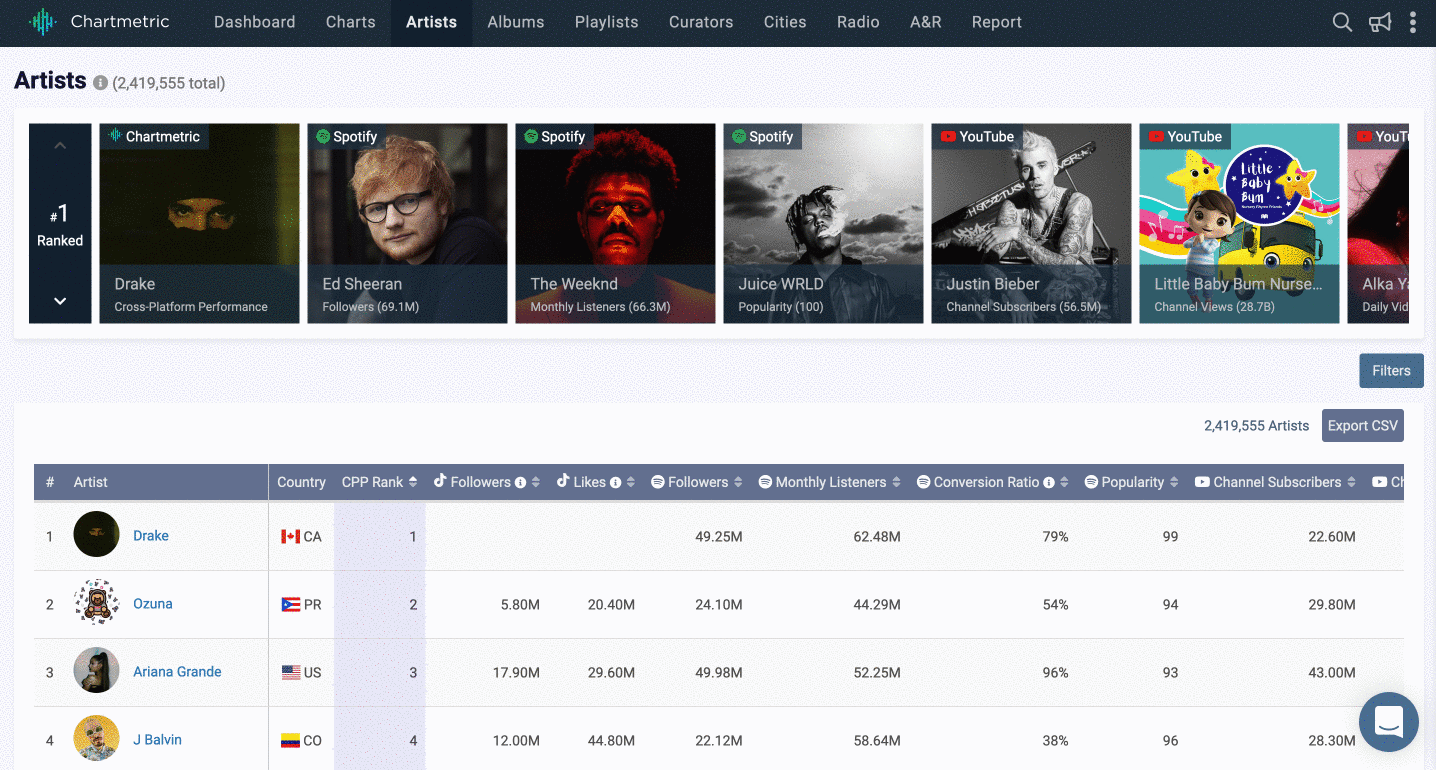Click the Puerto Rico flag in Ozuna's row
The height and width of the screenshot is (770, 1436).
click(x=291, y=605)
